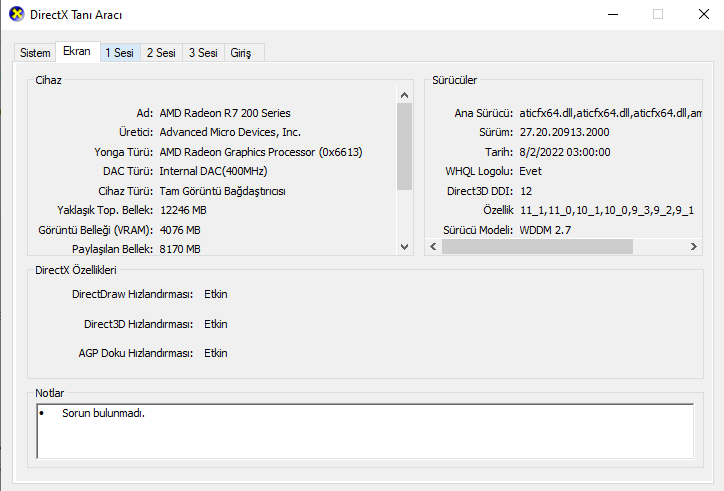This screenshot has height=491, width=724.
Task: Click the Internal DAC(400MHz) value
Action: tap(213, 171)
